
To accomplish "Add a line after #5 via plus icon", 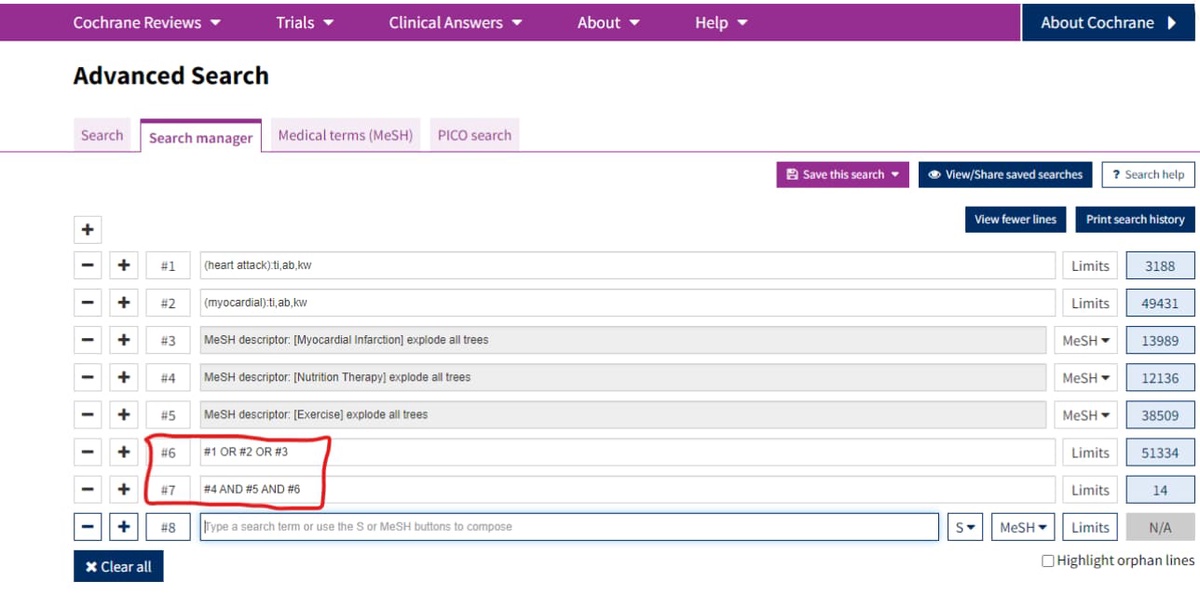I will [123, 415].
